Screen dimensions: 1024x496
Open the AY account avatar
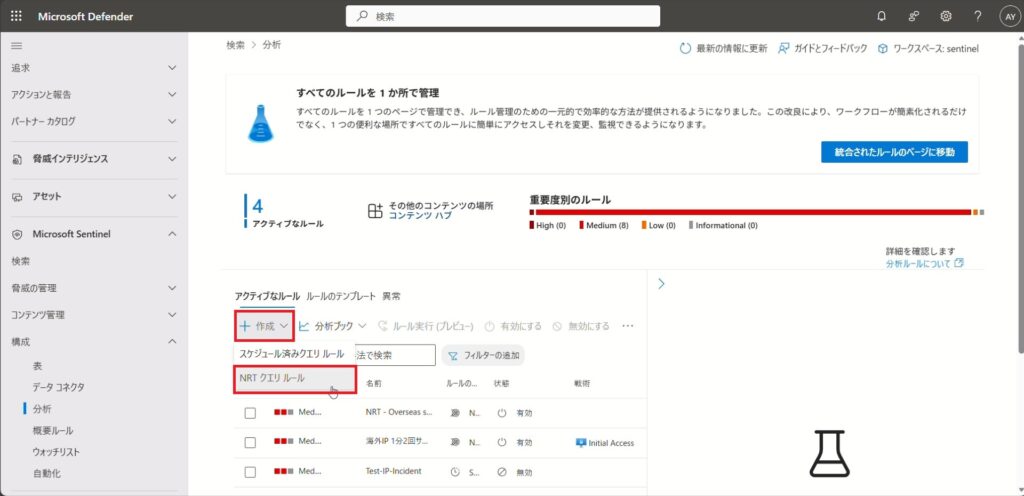point(1008,16)
